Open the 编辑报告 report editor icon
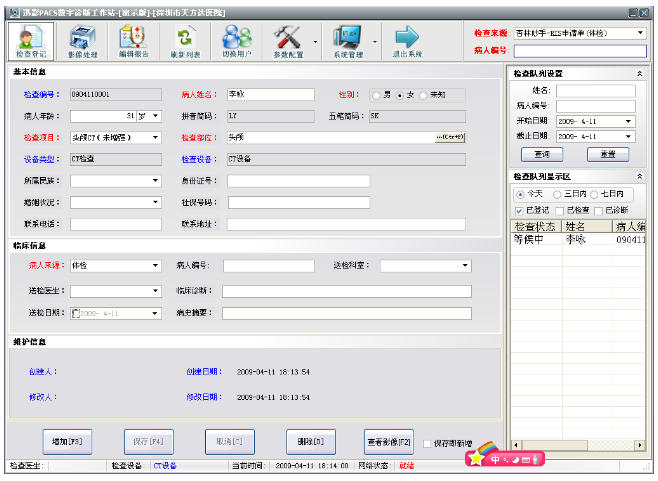Image resolution: width=658 pixels, height=481 pixels. 134,41
